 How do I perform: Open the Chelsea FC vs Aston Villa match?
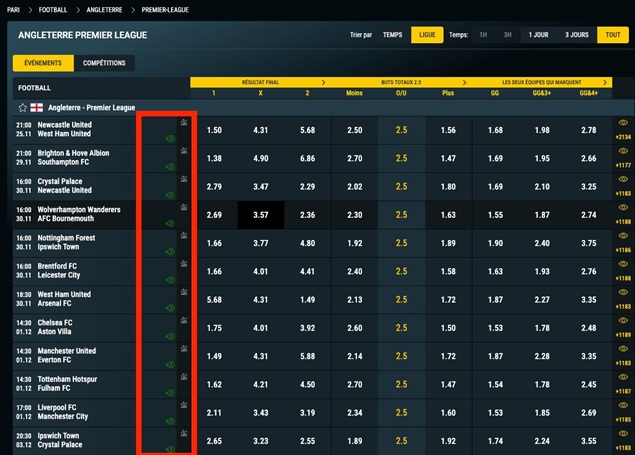[55, 327]
